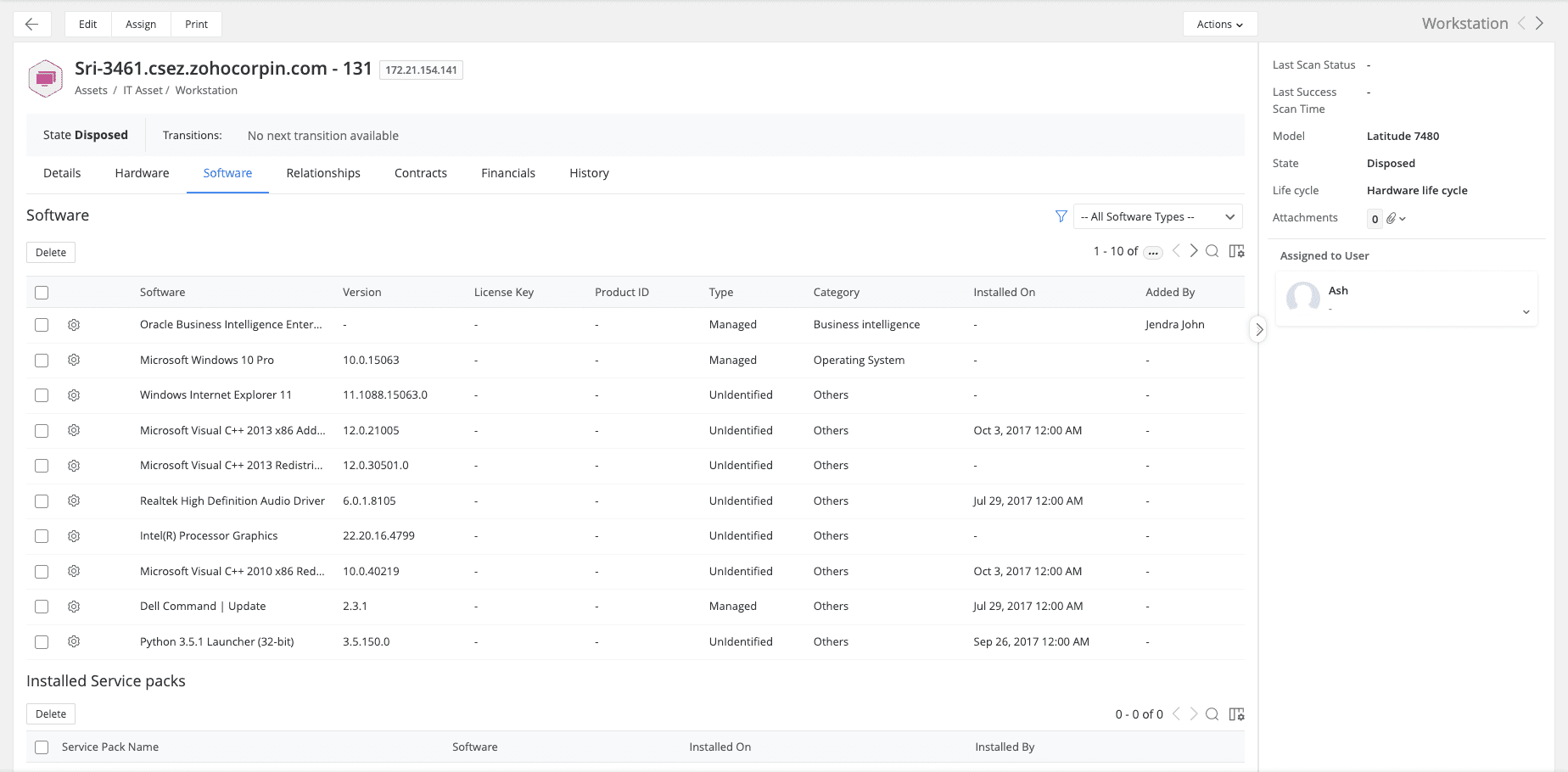Click the back arrow icon
The width and height of the screenshot is (1568, 772).
pos(31,25)
